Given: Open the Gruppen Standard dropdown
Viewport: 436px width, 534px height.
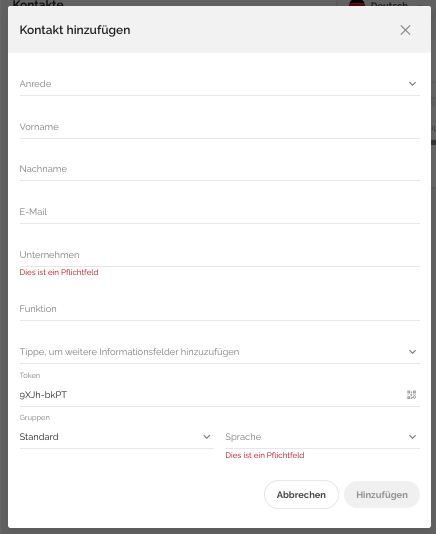Looking at the screenshot, I should click(117, 437).
